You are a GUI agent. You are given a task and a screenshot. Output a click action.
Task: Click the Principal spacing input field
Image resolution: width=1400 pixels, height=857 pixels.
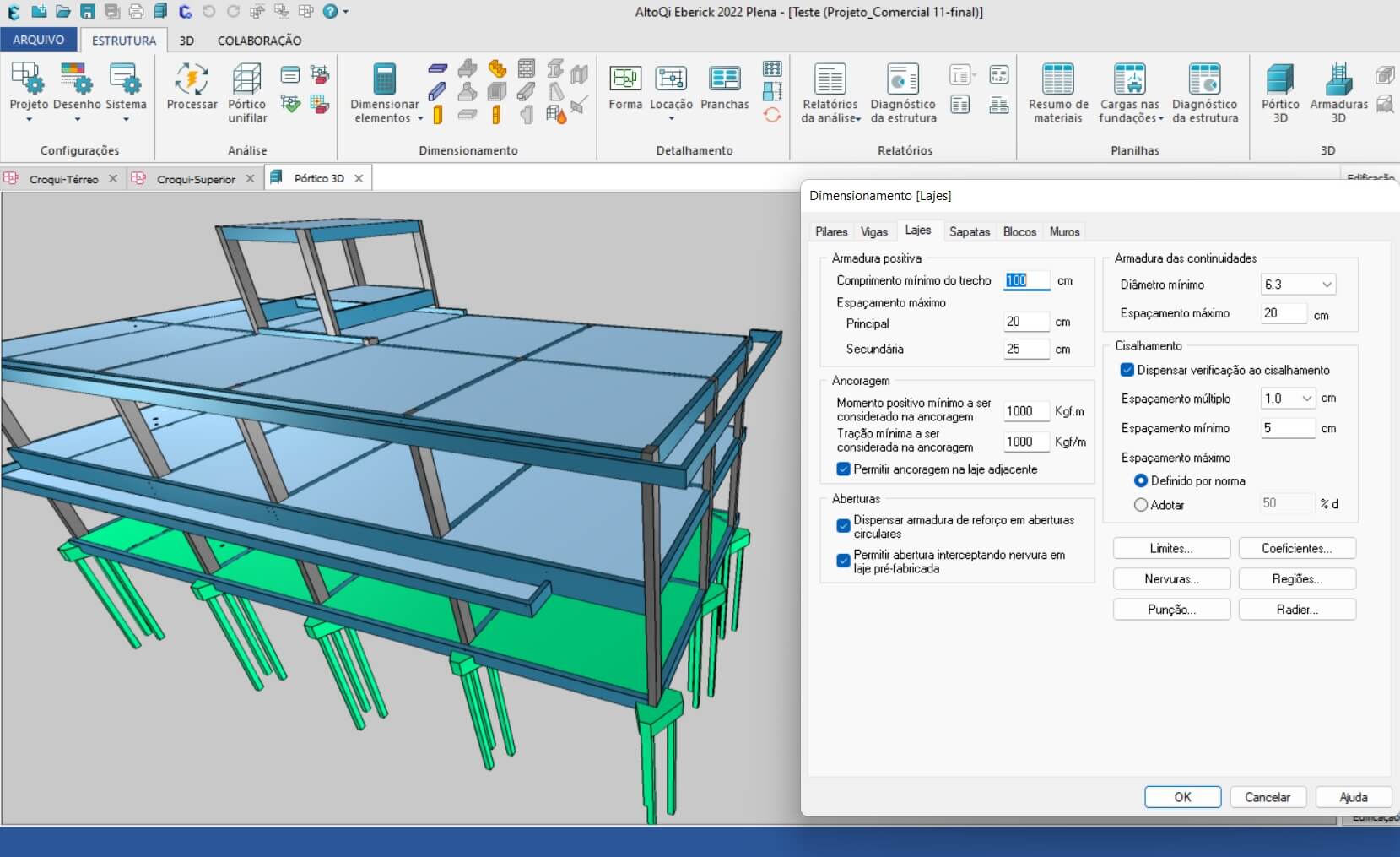[x=1025, y=322]
